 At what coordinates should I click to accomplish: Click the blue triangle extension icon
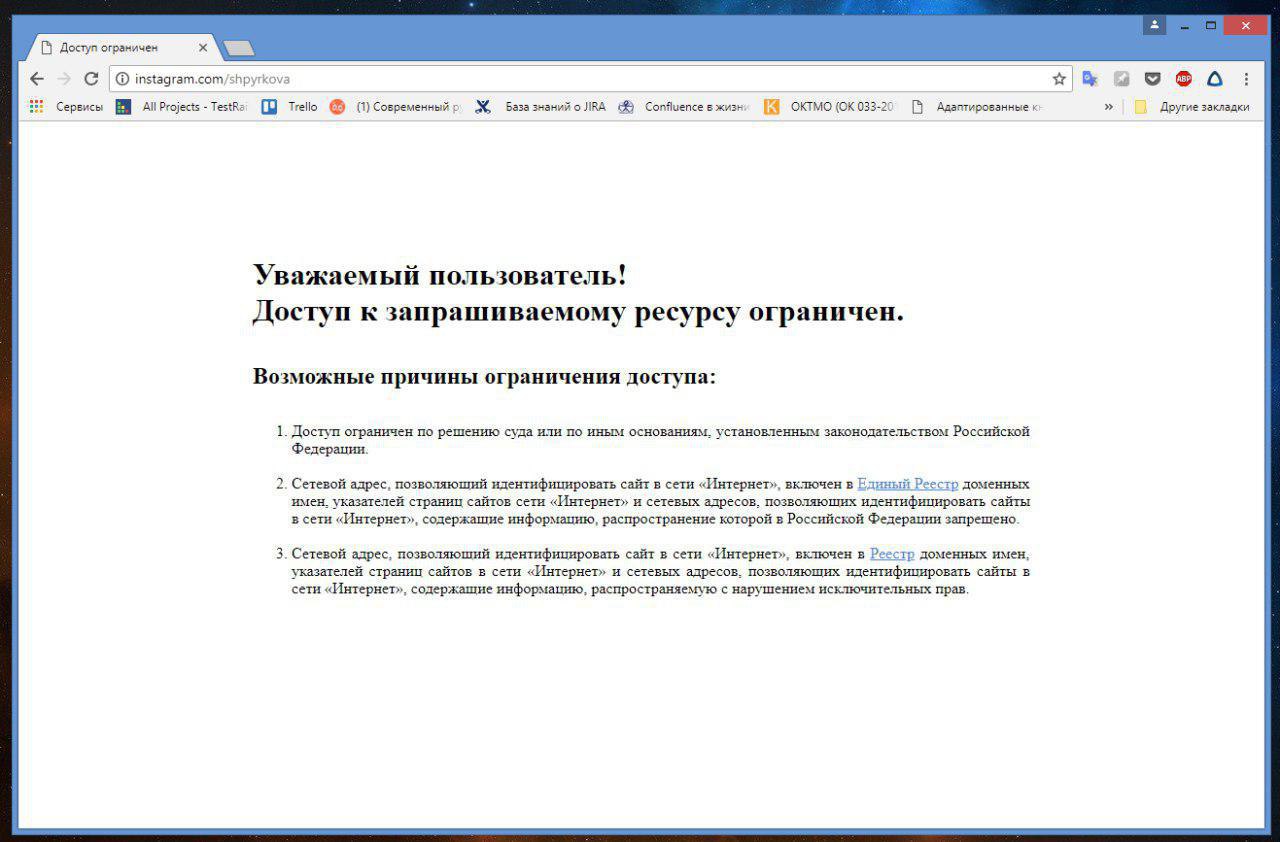[x=1215, y=79]
